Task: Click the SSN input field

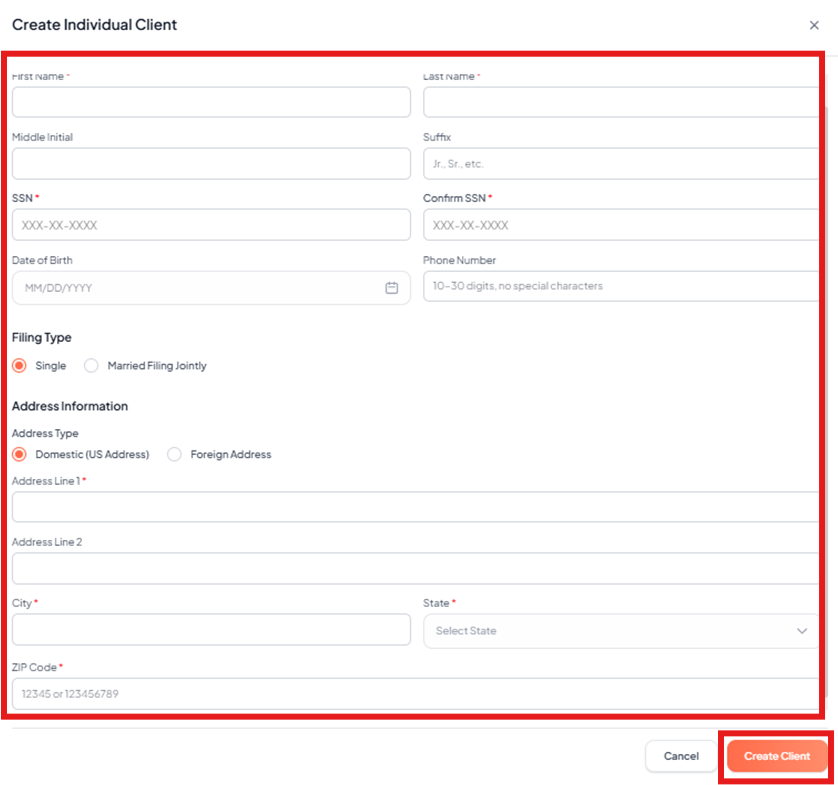Action: pos(211,225)
